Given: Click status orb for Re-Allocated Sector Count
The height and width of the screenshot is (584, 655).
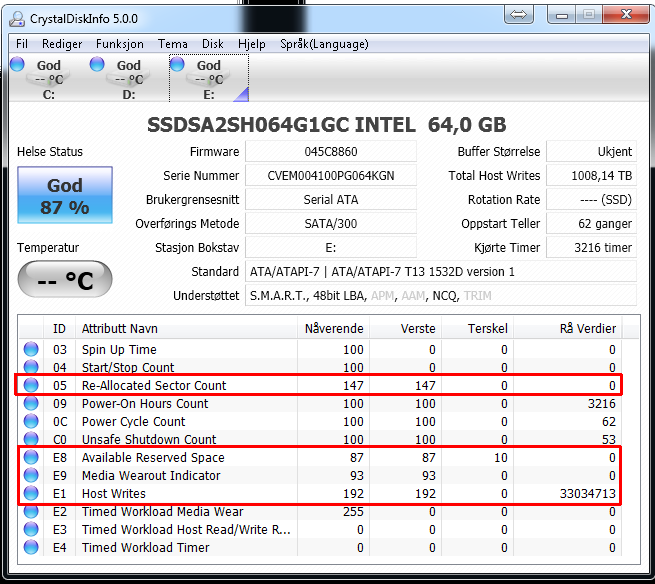Looking at the screenshot, I should 31,385.
